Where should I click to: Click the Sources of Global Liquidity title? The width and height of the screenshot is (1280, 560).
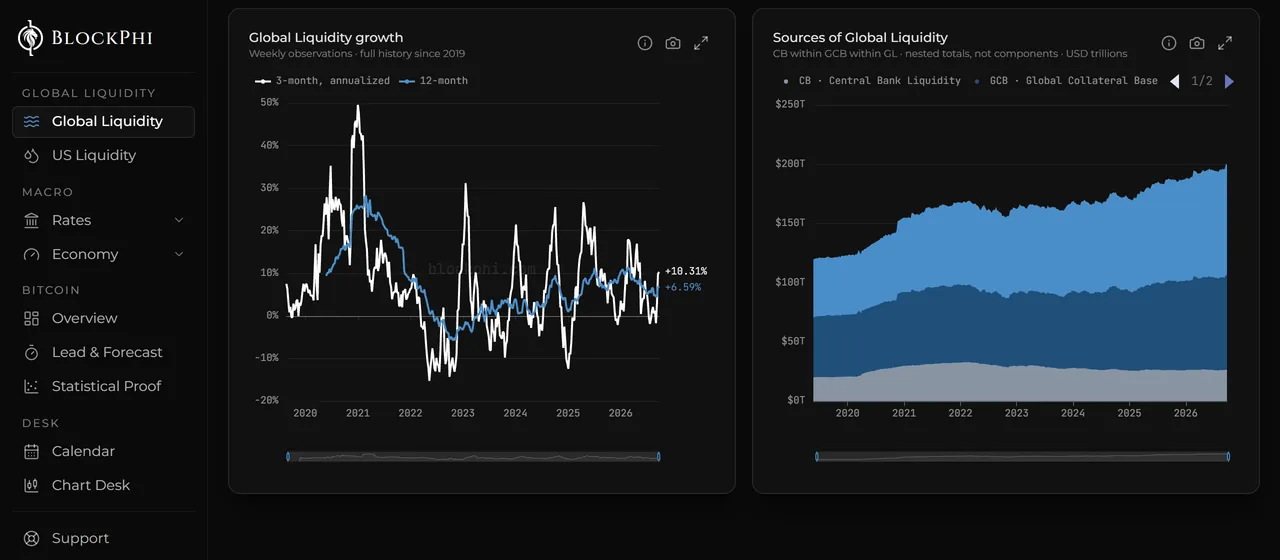[860, 38]
